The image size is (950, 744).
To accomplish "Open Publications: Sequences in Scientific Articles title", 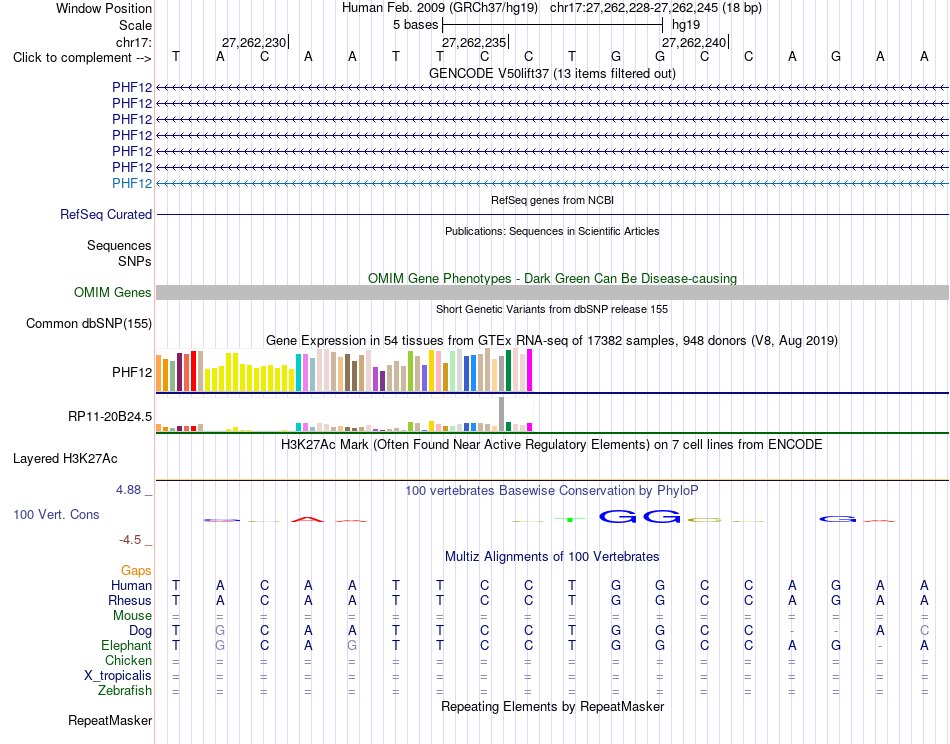I will pyautogui.click(x=552, y=231).
